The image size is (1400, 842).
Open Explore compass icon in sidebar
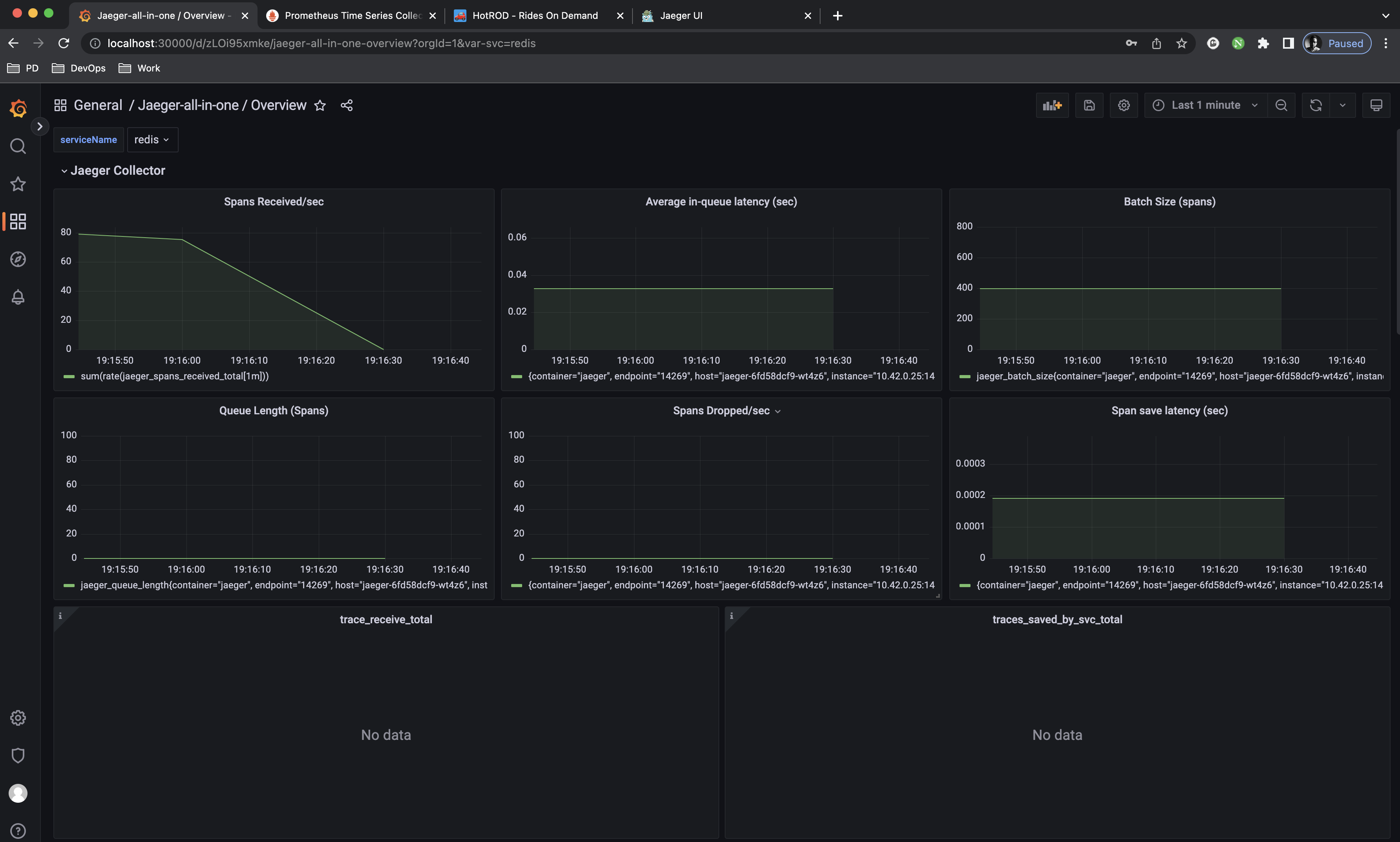coord(18,259)
